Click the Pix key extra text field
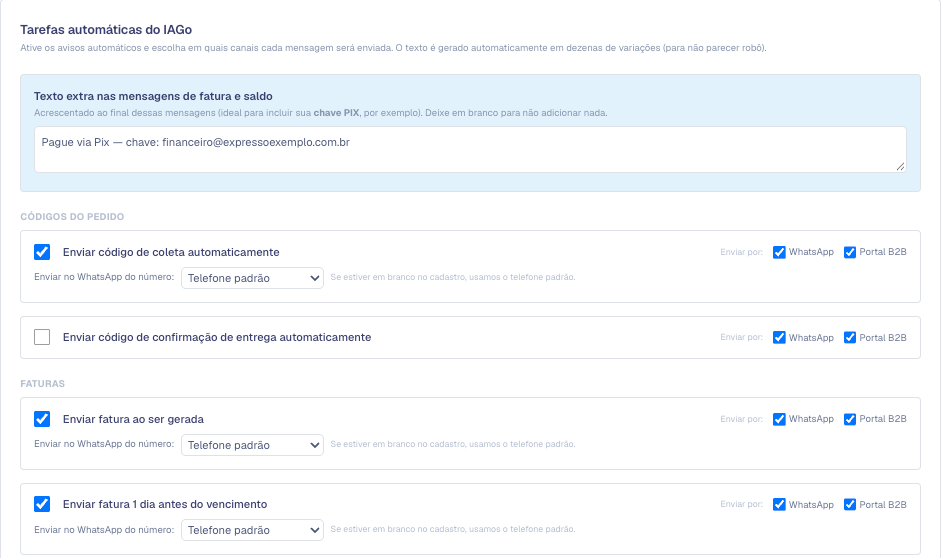942x558 pixels. click(470, 150)
